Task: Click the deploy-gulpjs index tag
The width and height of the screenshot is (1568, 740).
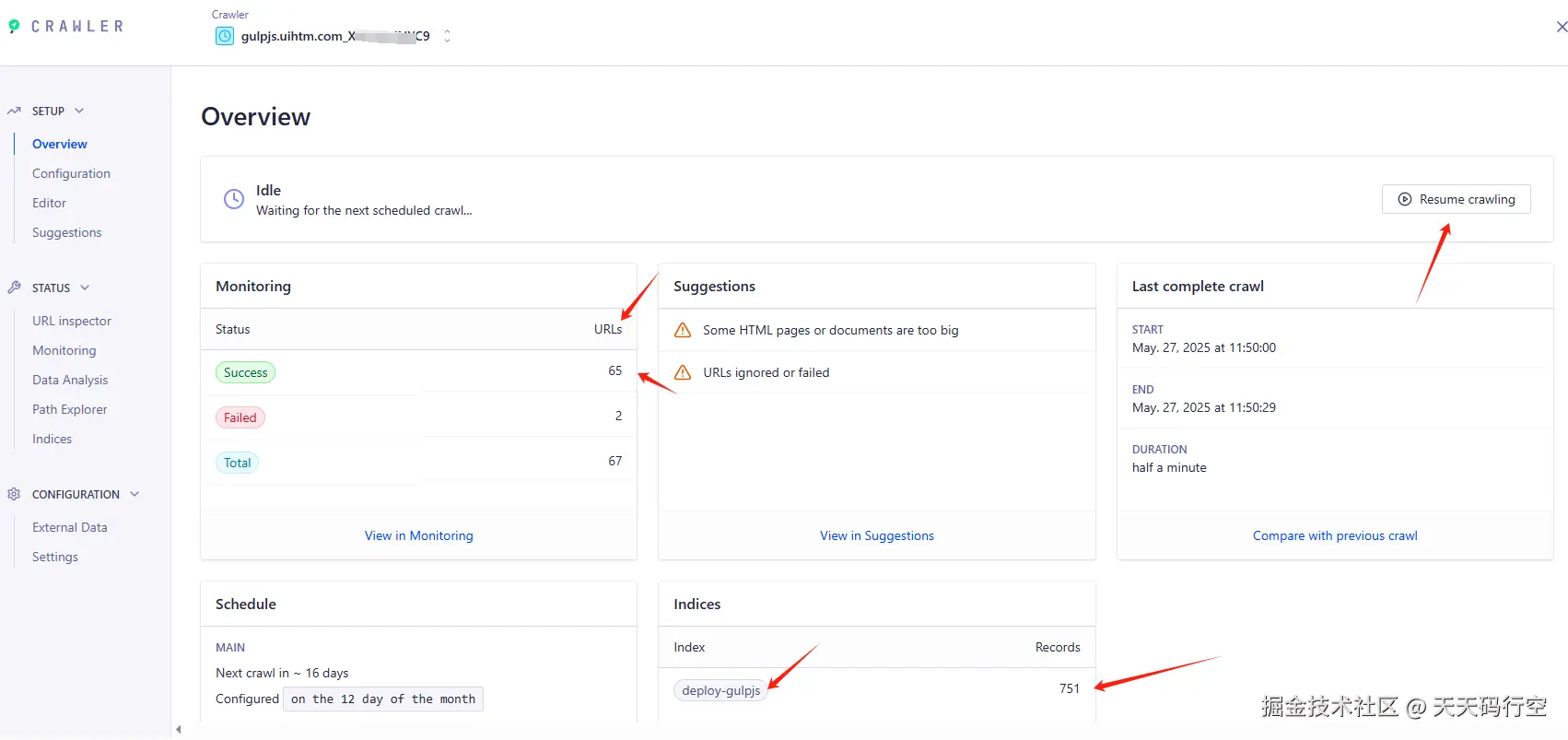Action: pos(721,690)
